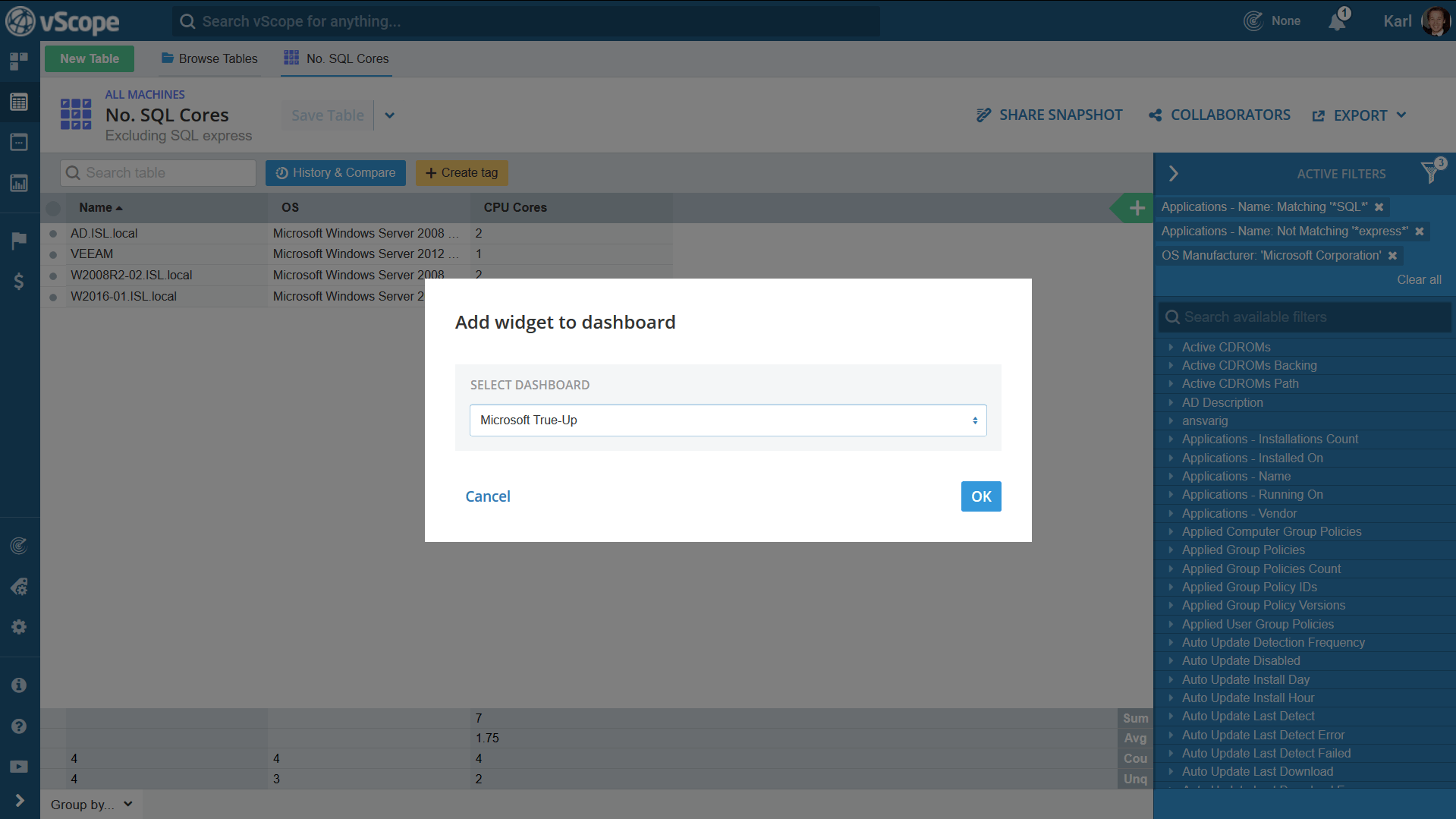Click the green add column plus icon
Image resolution: width=1456 pixels, height=819 pixels.
(x=1137, y=208)
